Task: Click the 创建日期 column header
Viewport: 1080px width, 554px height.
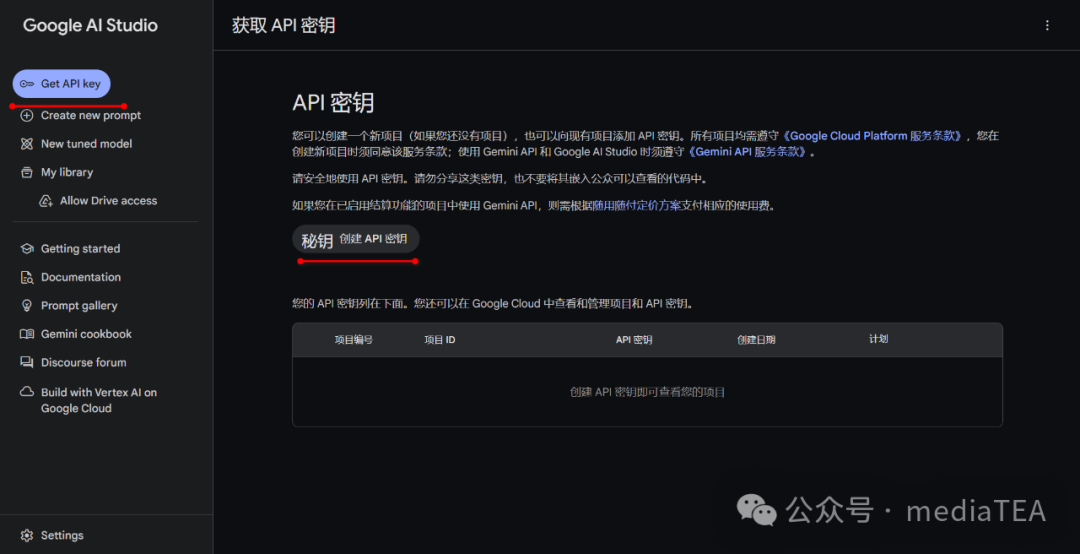Action: pos(756,340)
